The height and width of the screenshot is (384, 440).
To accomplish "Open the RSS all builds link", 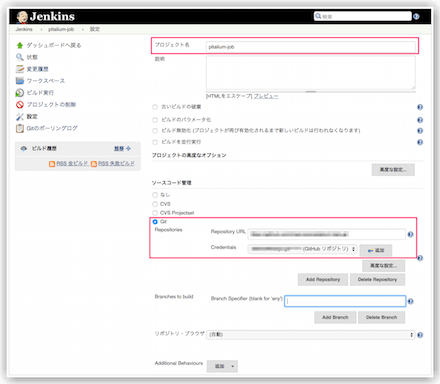I will (x=72, y=164).
